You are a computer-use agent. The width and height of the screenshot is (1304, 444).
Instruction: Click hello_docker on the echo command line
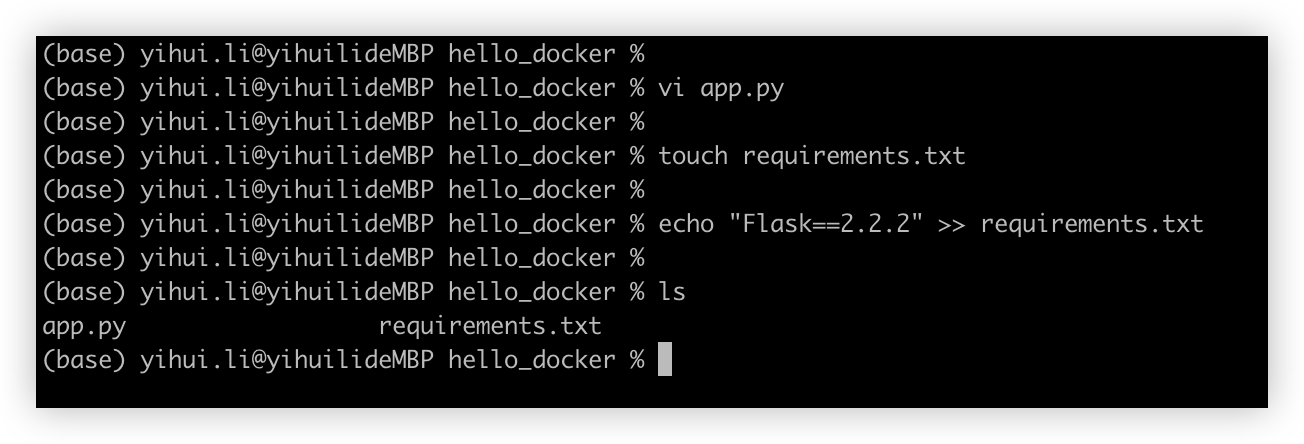(531, 224)
